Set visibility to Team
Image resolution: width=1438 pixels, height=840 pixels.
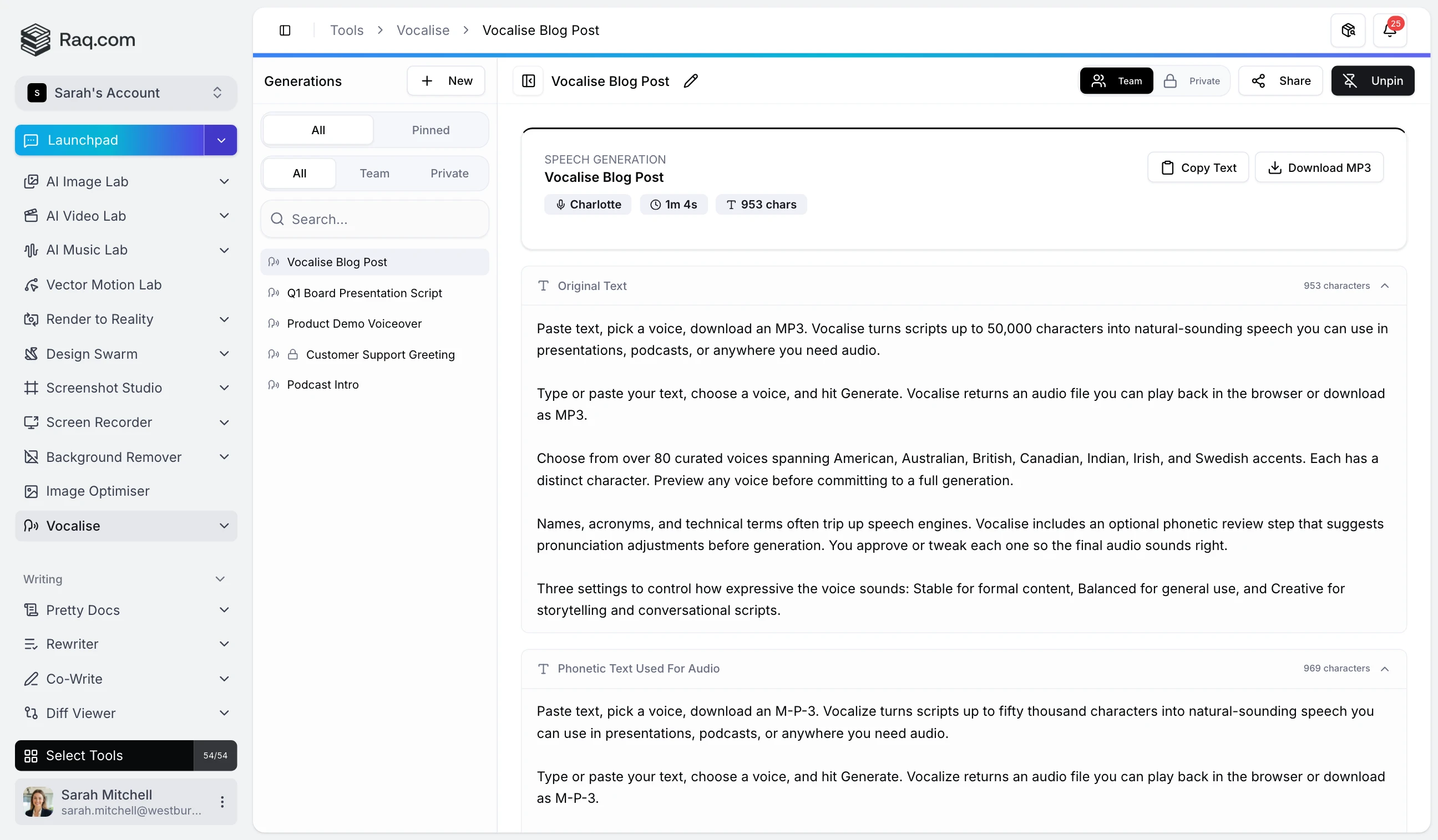click(1117, 81)
